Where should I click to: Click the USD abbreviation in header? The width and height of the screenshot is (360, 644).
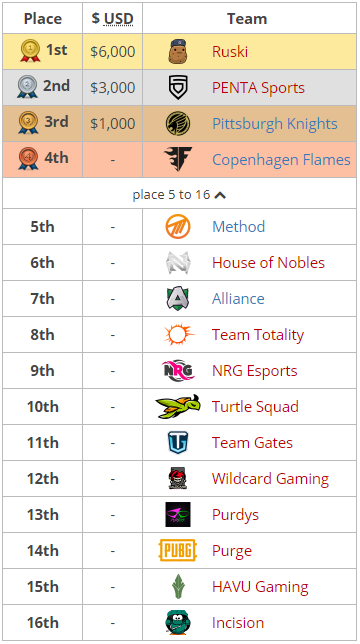click(x=118, y=18)
